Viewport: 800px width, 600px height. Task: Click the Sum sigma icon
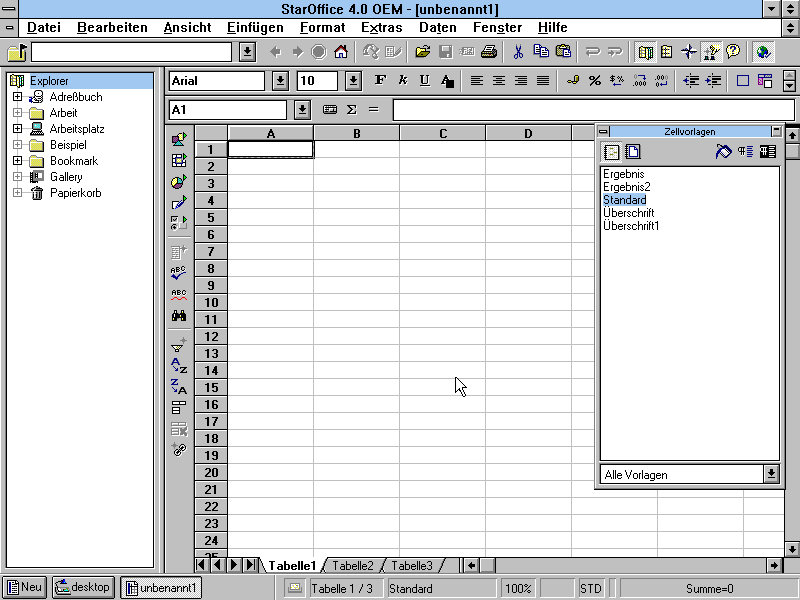tap(352, 110)
